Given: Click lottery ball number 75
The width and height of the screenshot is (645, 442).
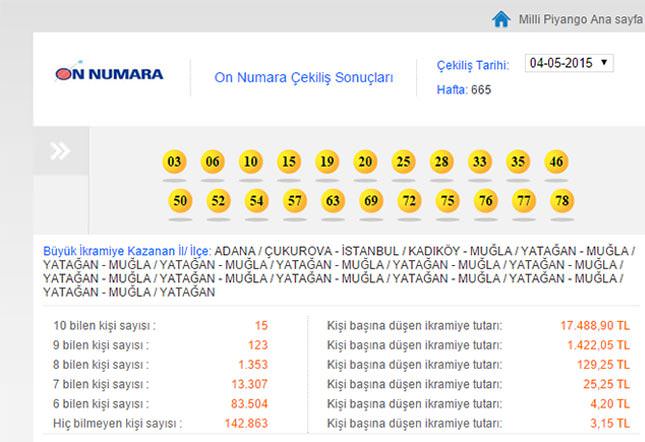Looking at the screenshot, I should point(448,201).
